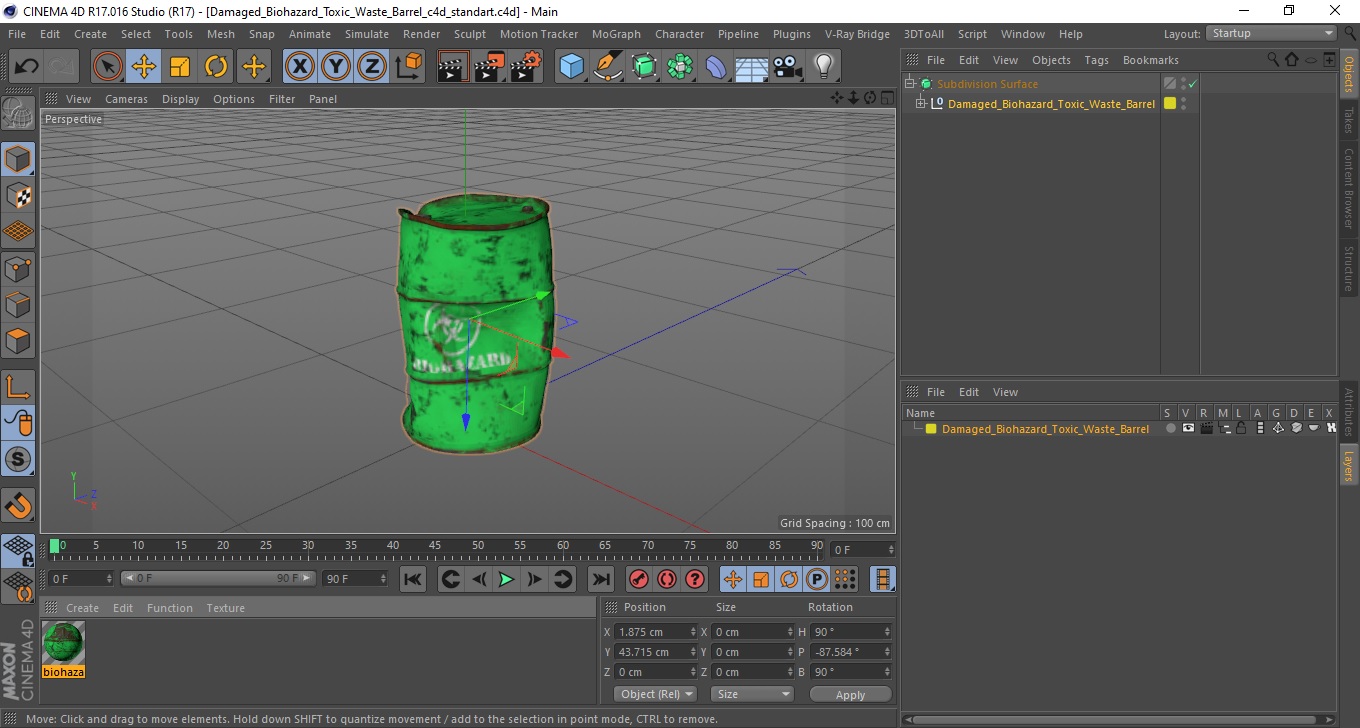
Task: Open the Layout Startup dropdown
Action: (x=1272, y=33)
